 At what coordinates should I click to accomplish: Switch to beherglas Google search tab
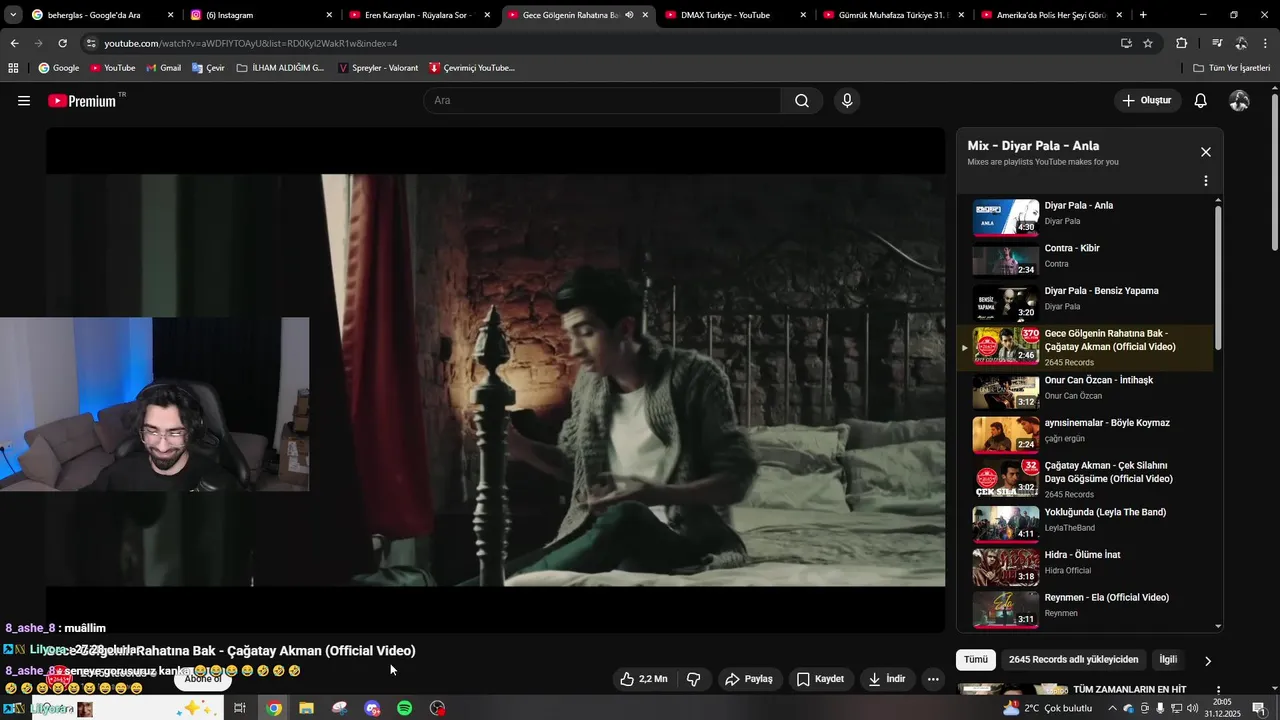[103, 15]
